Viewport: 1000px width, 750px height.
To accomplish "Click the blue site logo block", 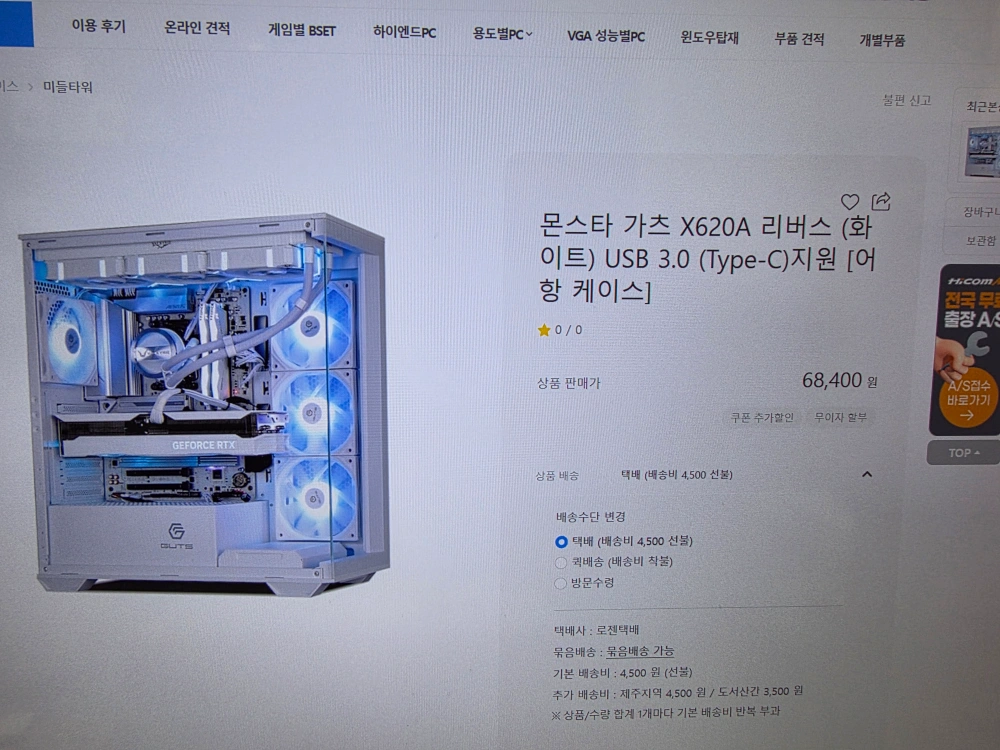I will pos(16,24).
